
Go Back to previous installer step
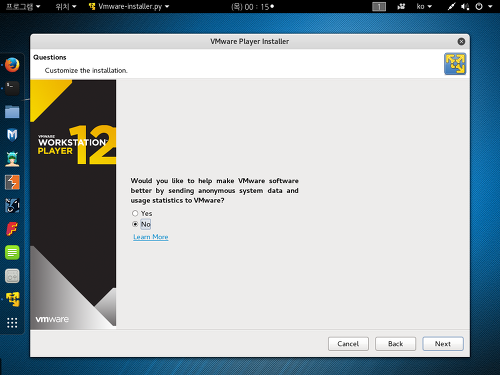[395, 344]
